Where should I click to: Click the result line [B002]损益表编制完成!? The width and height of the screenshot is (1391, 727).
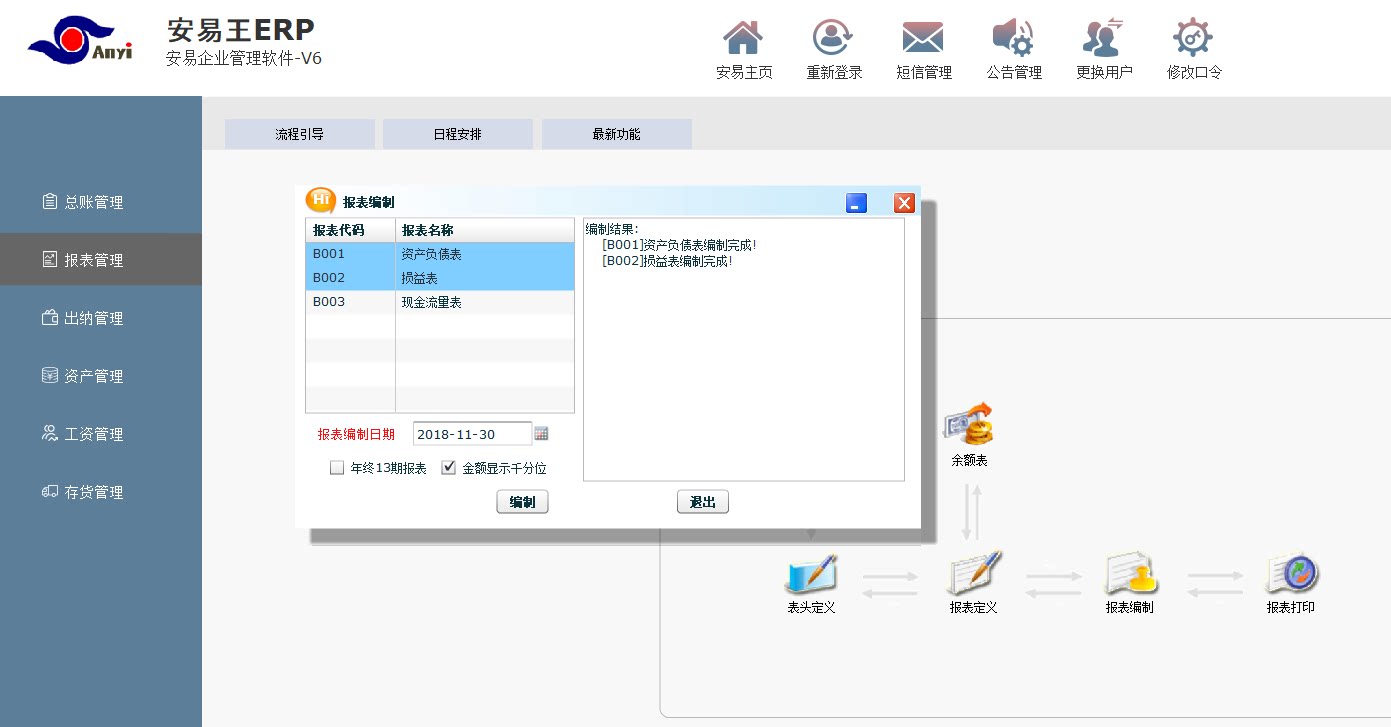click(x=667, y=261)
